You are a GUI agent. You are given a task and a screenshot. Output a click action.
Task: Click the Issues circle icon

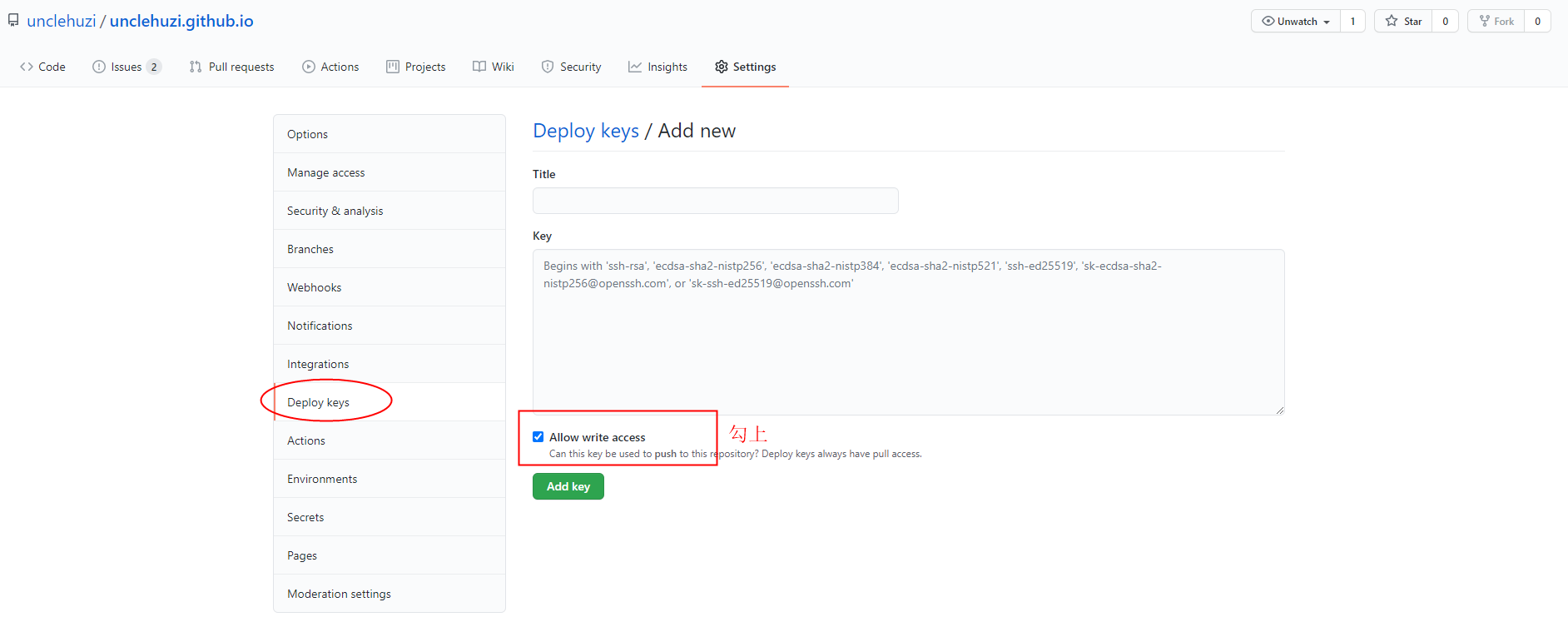(x=99, y=67)
